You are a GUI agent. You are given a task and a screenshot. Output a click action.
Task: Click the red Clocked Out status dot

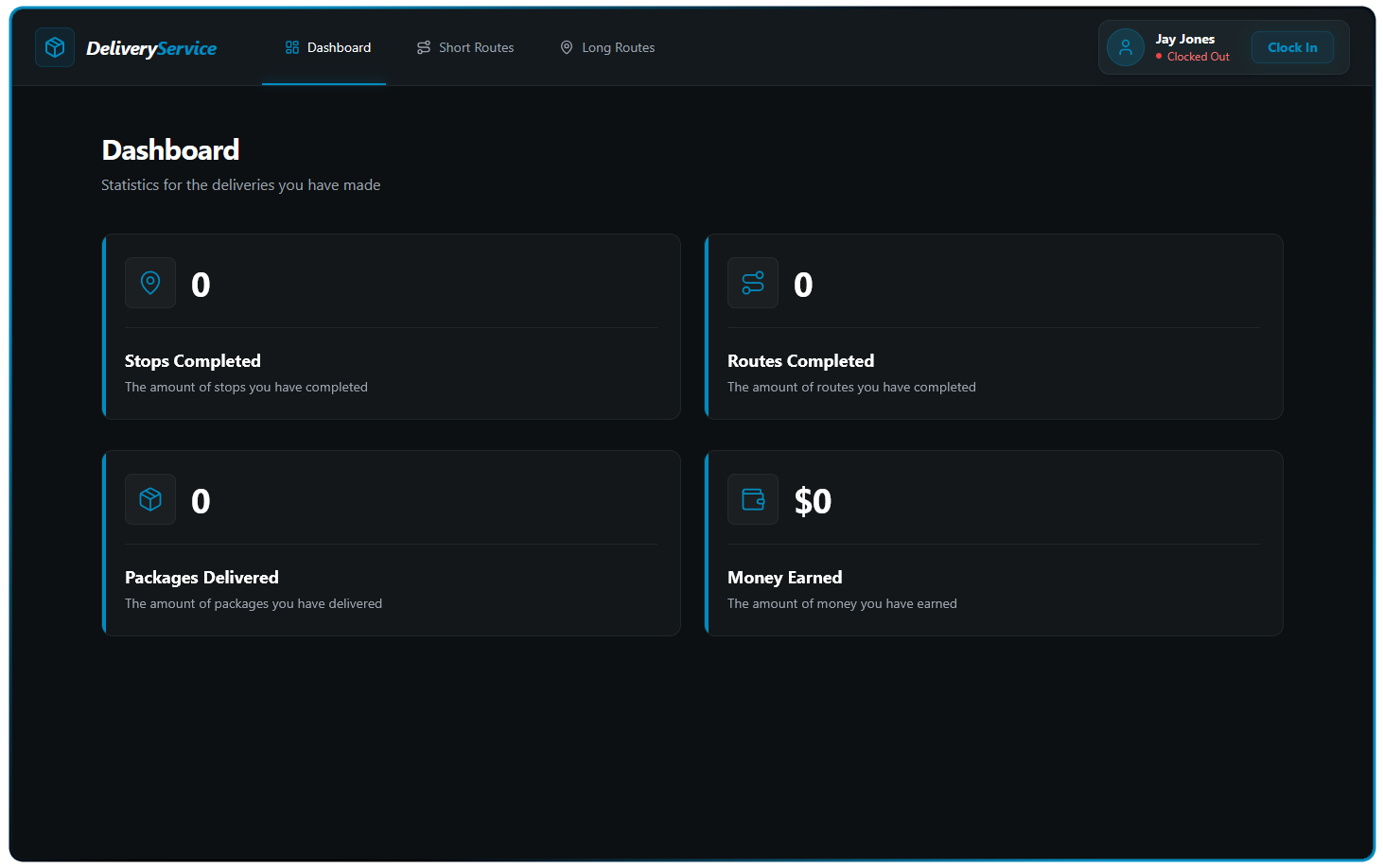point(1159,57)
